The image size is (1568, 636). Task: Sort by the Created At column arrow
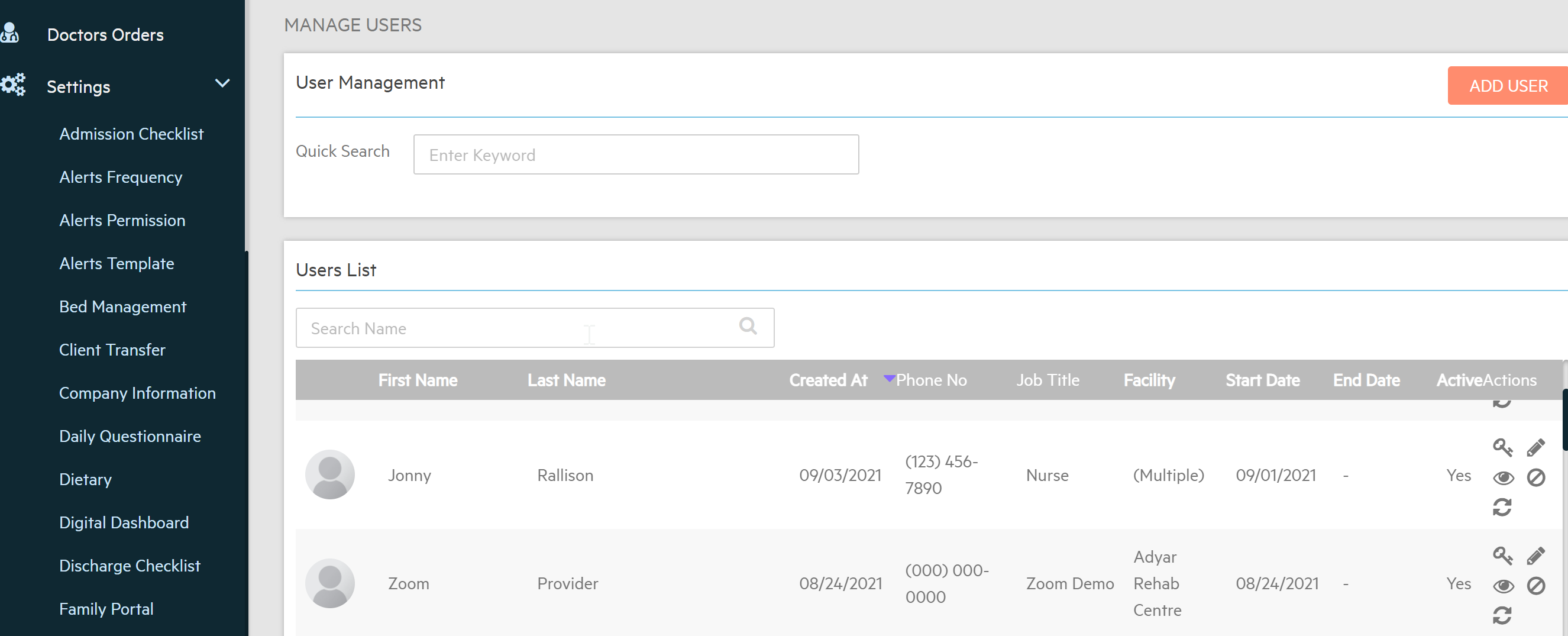[x=889, y=379]
